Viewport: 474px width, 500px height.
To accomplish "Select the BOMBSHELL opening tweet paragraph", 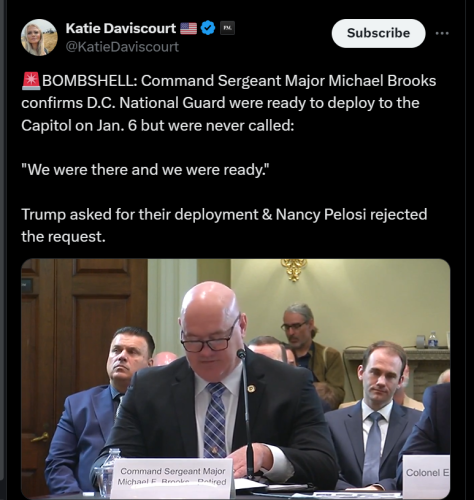I will (229, 103).
